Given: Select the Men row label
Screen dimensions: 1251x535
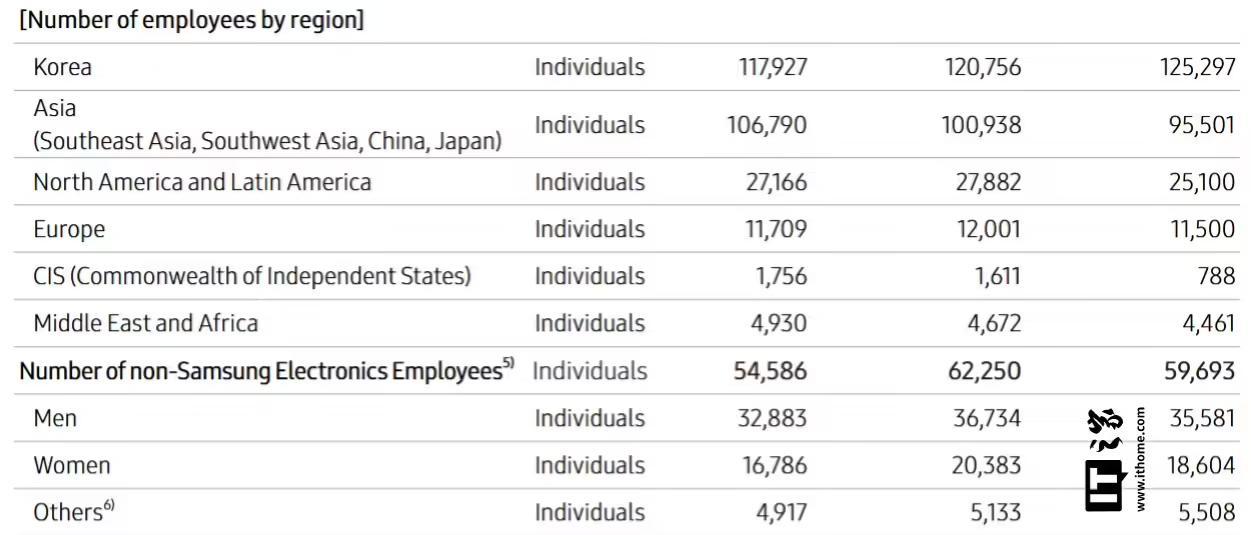Looking at the screenshot, I should [55, 418].
